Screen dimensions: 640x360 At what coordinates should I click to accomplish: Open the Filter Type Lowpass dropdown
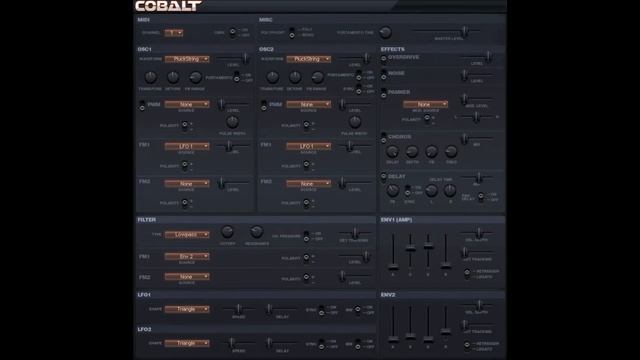[x=187, y=235]
